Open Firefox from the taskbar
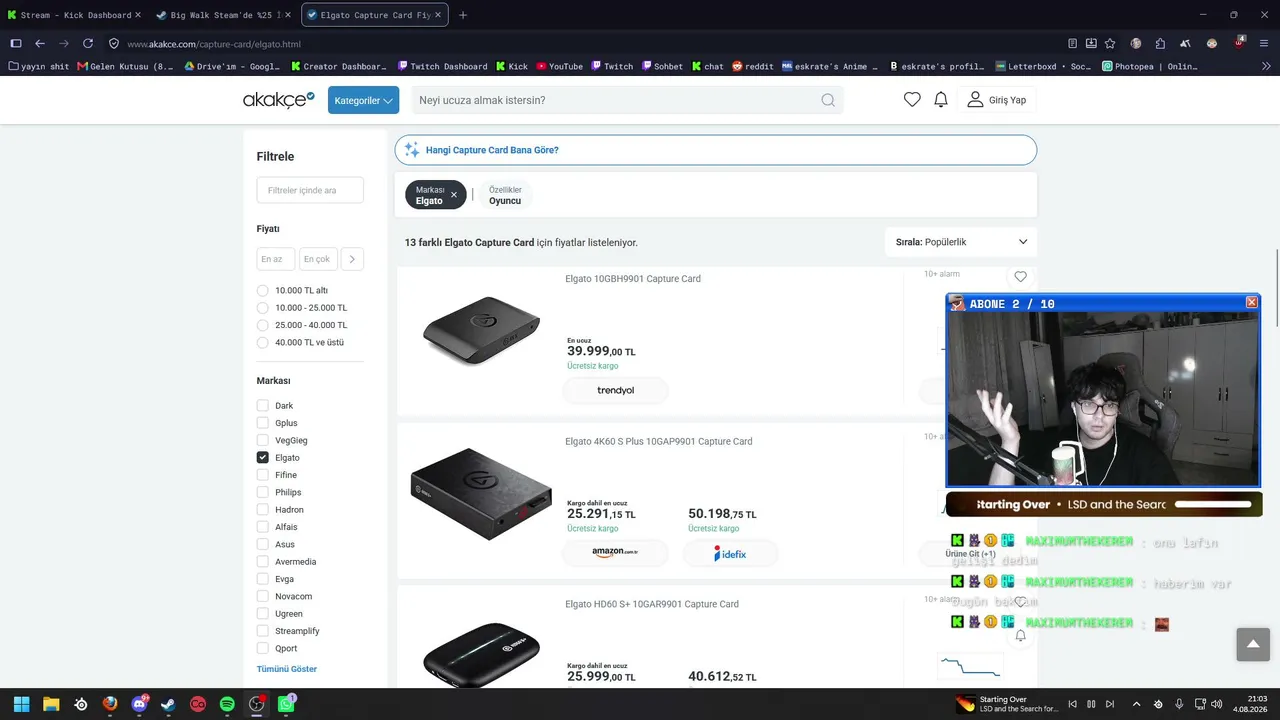The height and width of the screenshot is (720, 1280). 110,704
